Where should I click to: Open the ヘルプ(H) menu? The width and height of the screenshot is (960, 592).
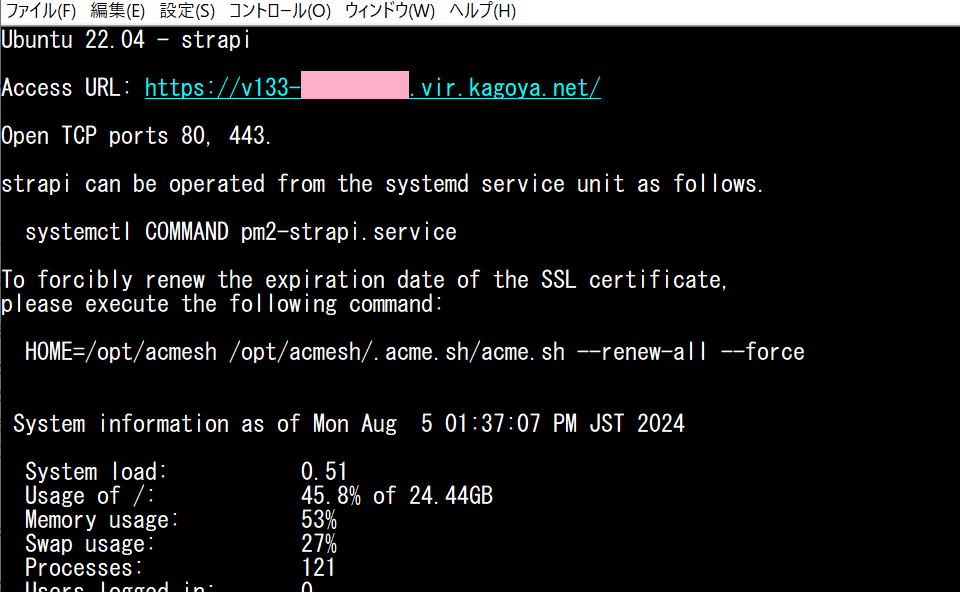pos(482,11)
